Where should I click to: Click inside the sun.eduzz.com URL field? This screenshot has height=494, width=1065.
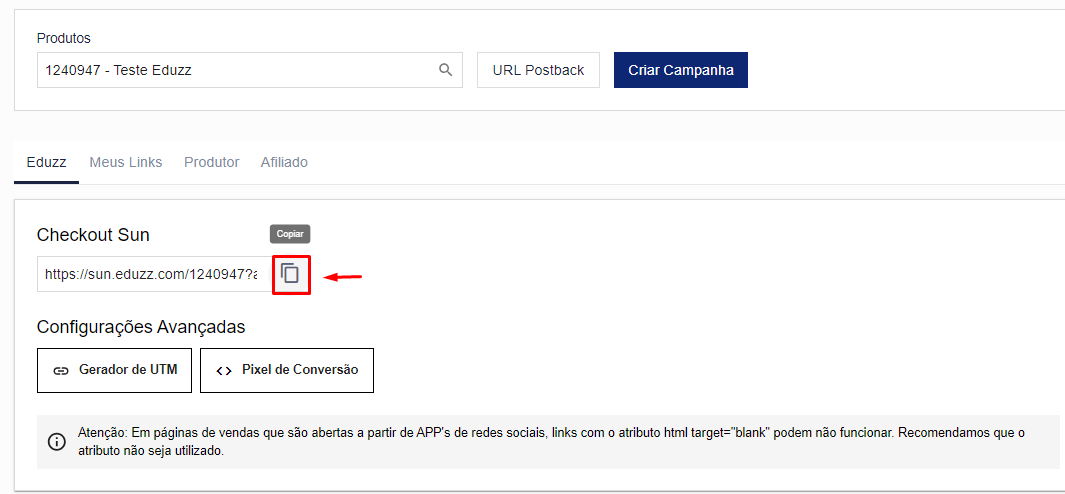(x=152, y=274)
